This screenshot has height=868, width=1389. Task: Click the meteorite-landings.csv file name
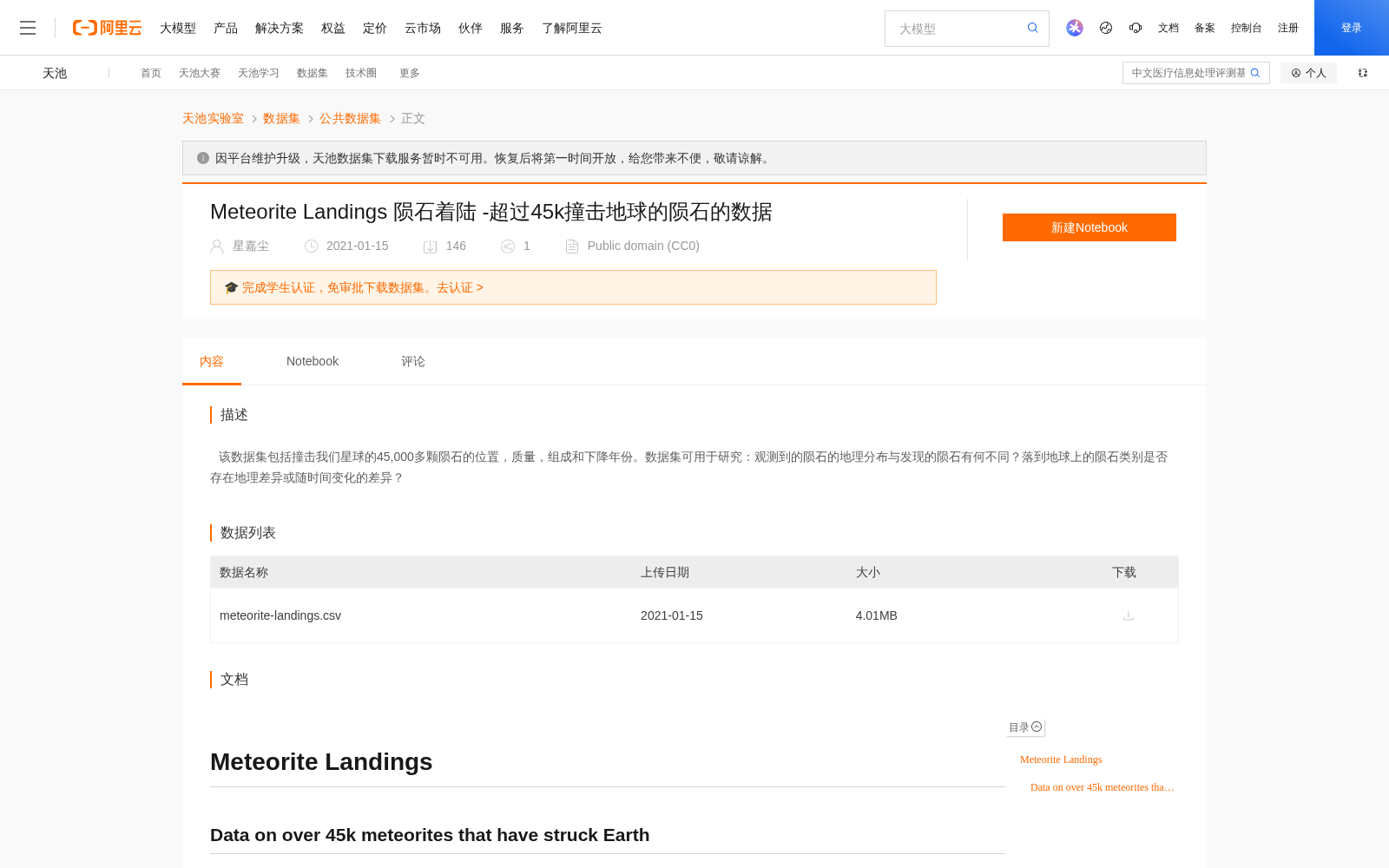click(x=280, y=615)
